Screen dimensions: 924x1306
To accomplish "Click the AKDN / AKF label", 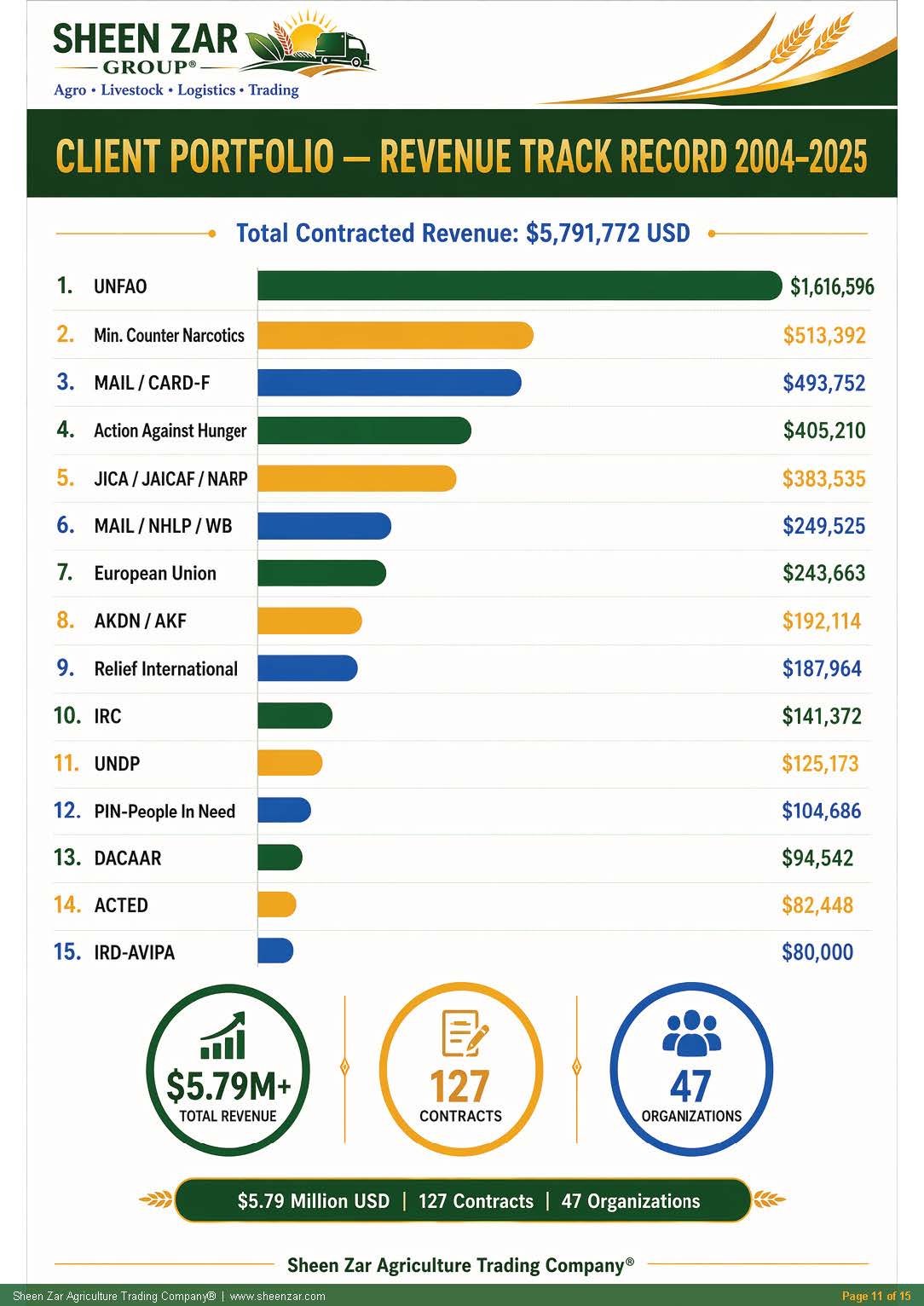I will point(140,621).
